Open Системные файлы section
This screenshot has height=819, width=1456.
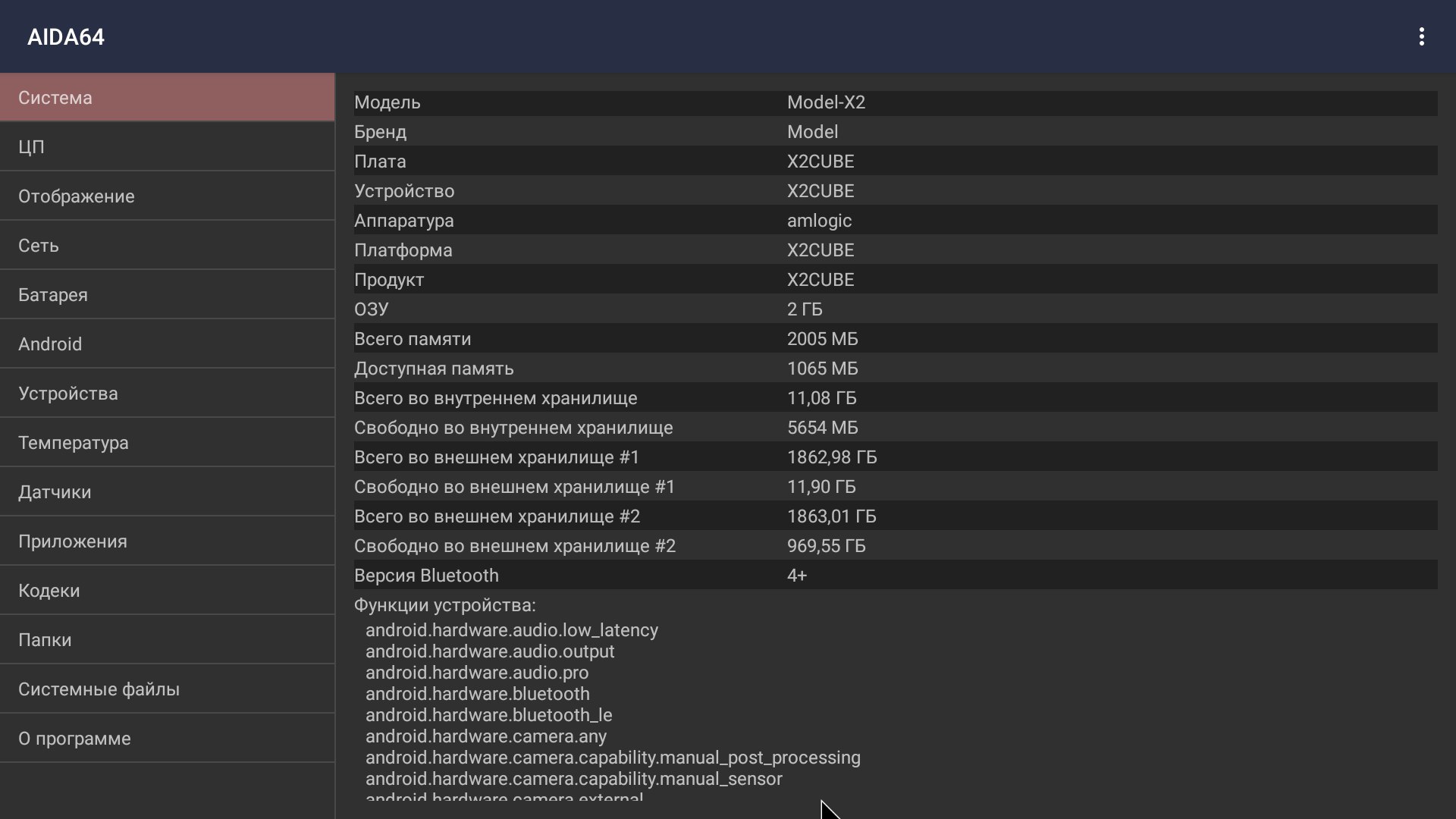click(167, 689)
